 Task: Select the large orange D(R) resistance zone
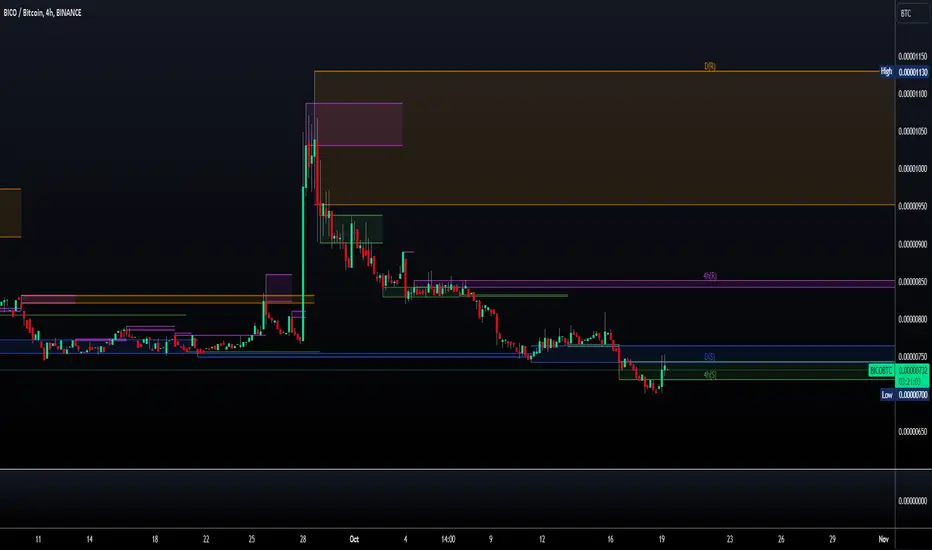(x=604, y=138)
